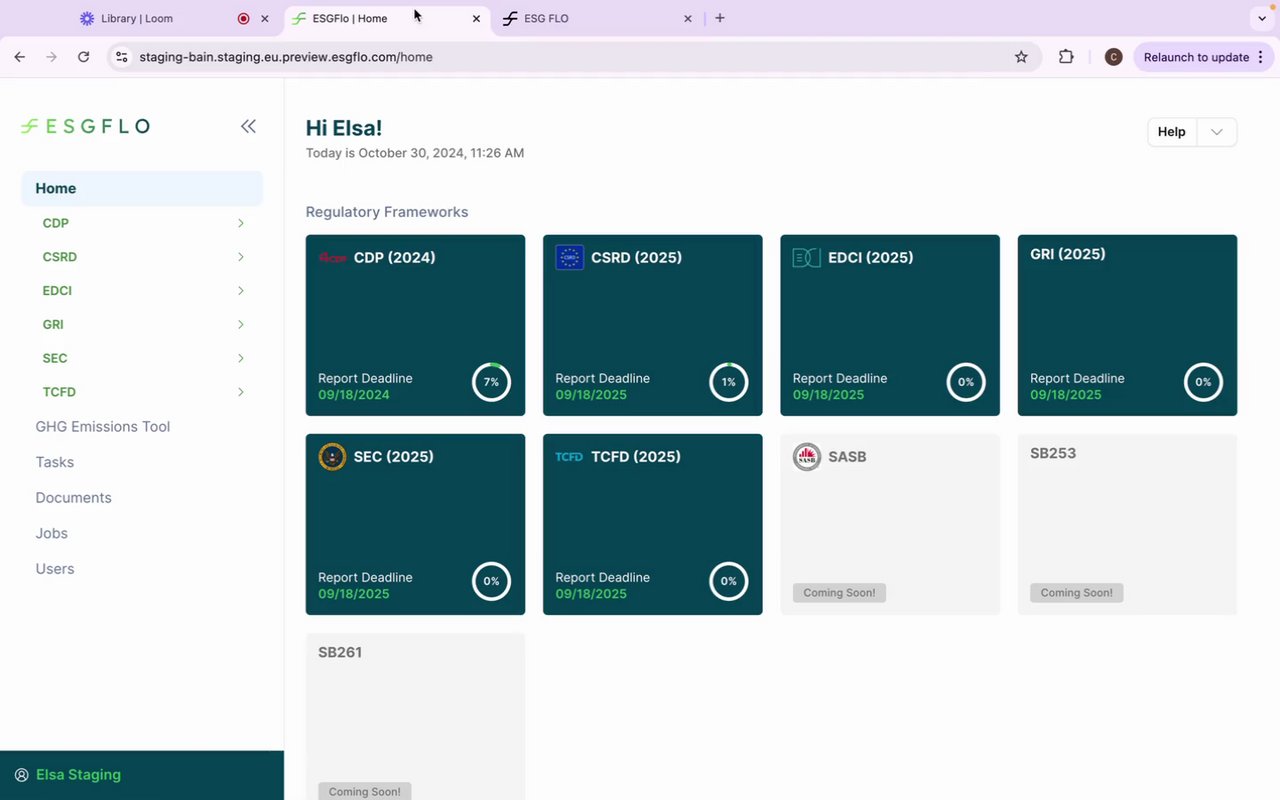
Task: Click TCFD 0% progress ring
Action: coord(729,581)
